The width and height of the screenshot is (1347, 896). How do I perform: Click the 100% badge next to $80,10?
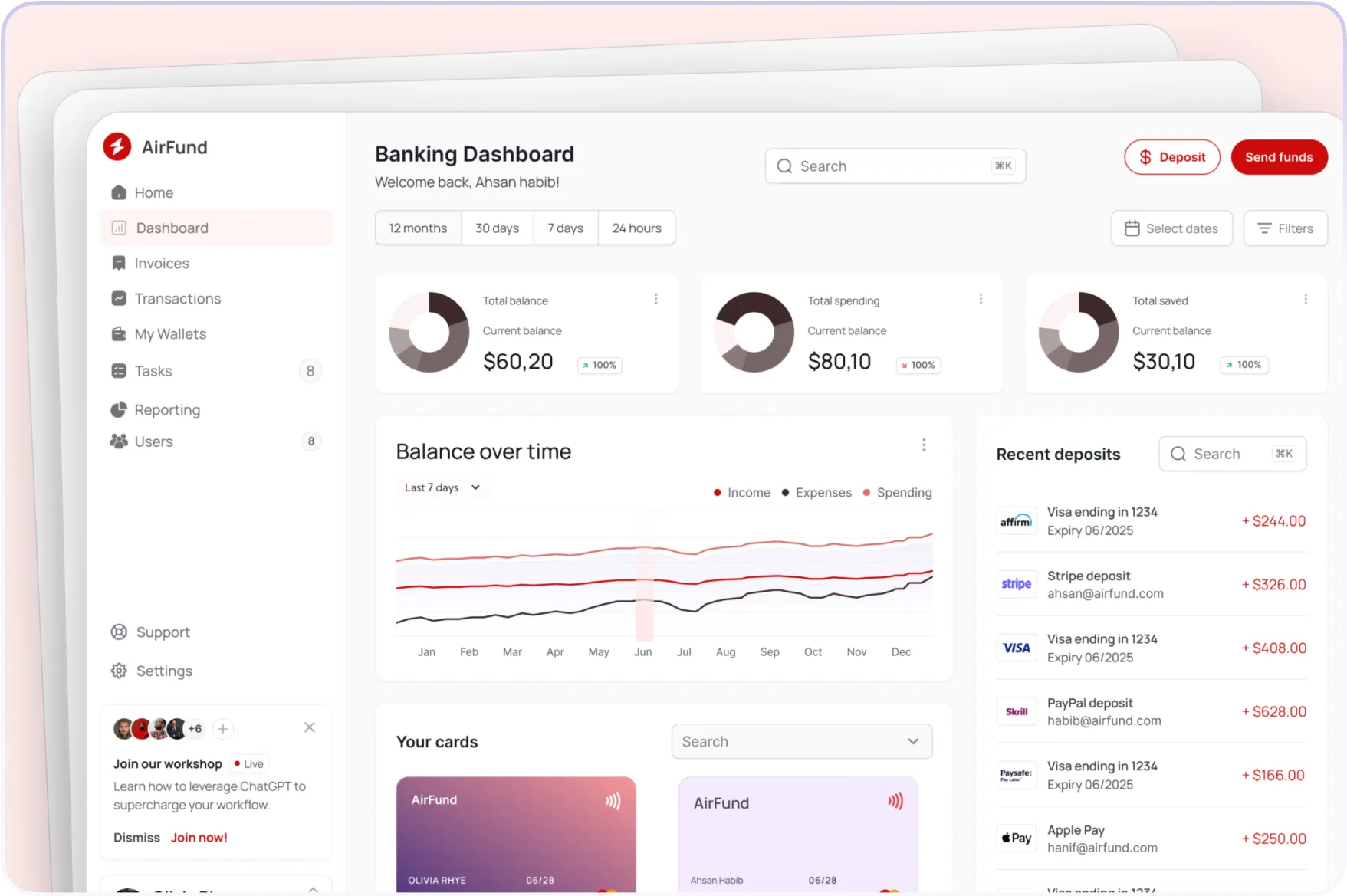coord(918,366)
